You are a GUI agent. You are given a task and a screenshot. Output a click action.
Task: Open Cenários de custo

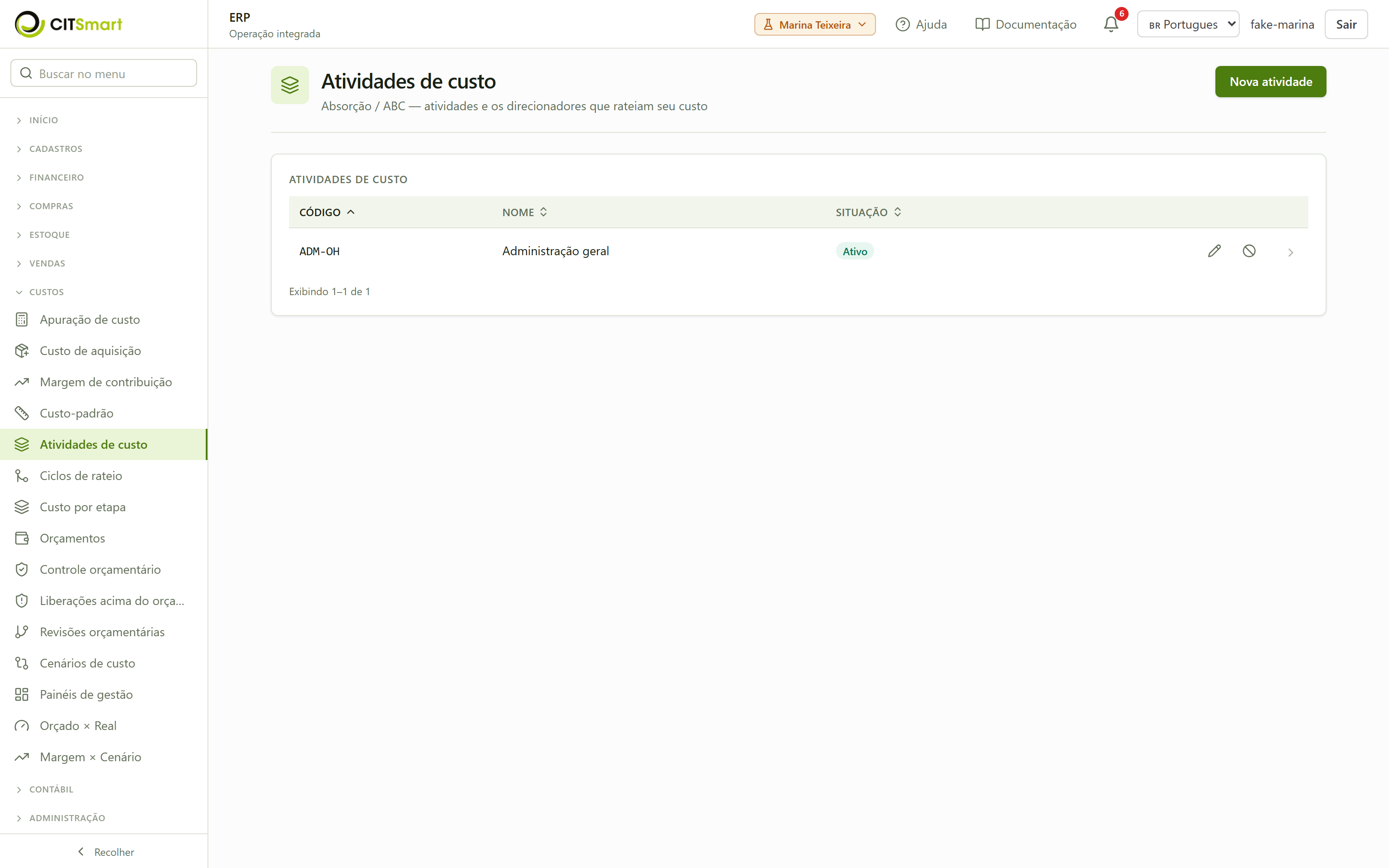coord(104,663)
